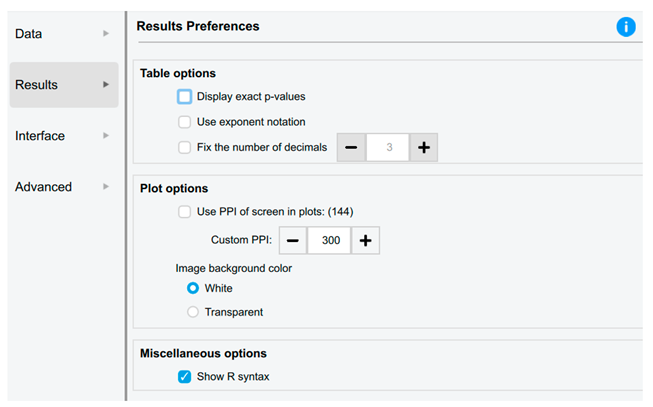Image resolution: width=653 pixels, height=407 pixels.
Task: Select Transparent background radio button
Action: (x=193, y=312)
